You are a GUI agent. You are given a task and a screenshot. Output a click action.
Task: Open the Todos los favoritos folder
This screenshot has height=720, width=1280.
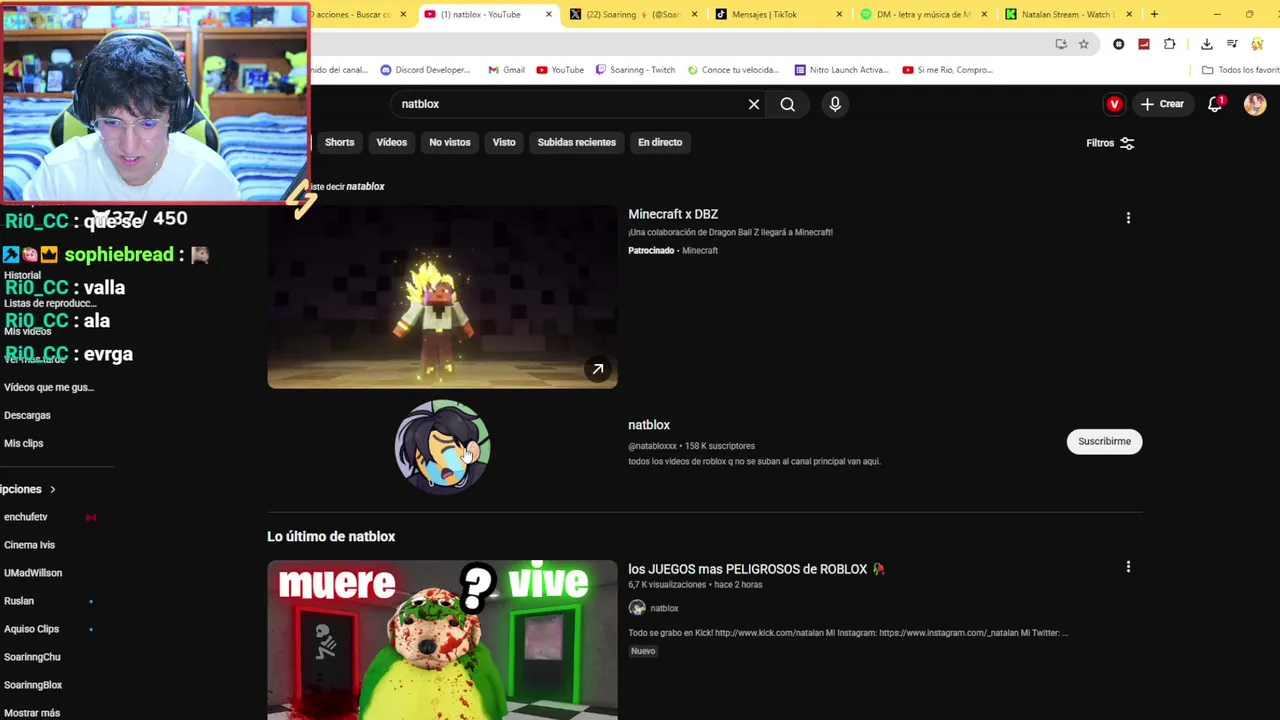pyautogui.click(x=1240, y=70)
